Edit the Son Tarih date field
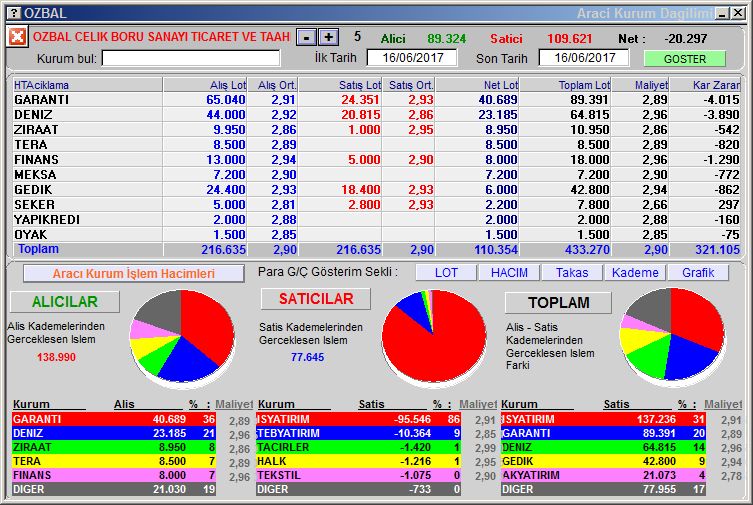 (584, 58)
